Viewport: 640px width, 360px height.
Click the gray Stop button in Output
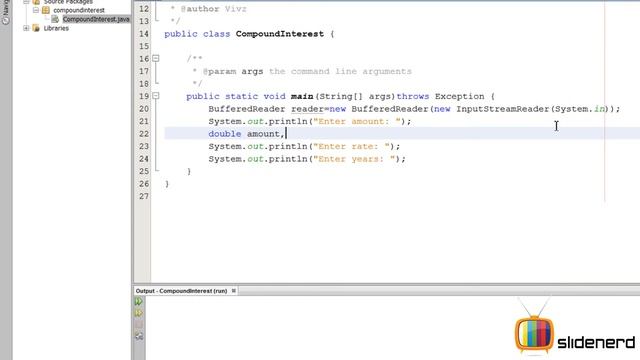point(138,324)
